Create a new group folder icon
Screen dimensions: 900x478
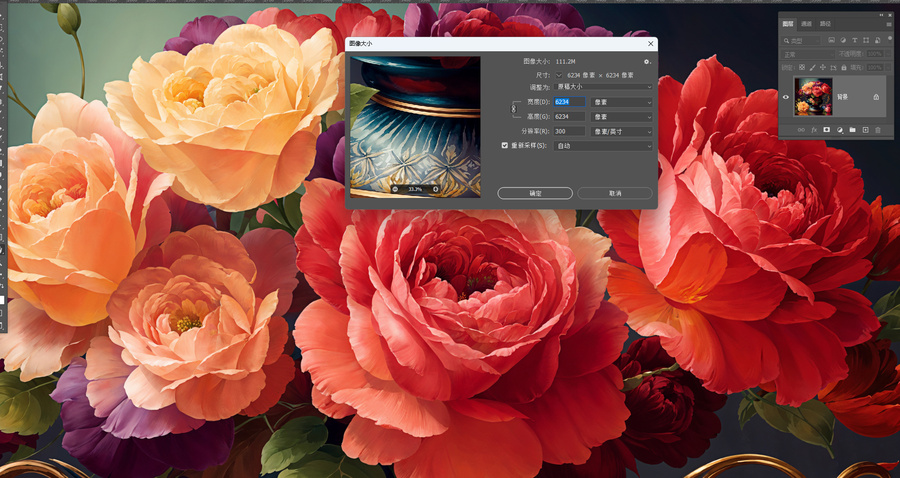click(852, 130)
